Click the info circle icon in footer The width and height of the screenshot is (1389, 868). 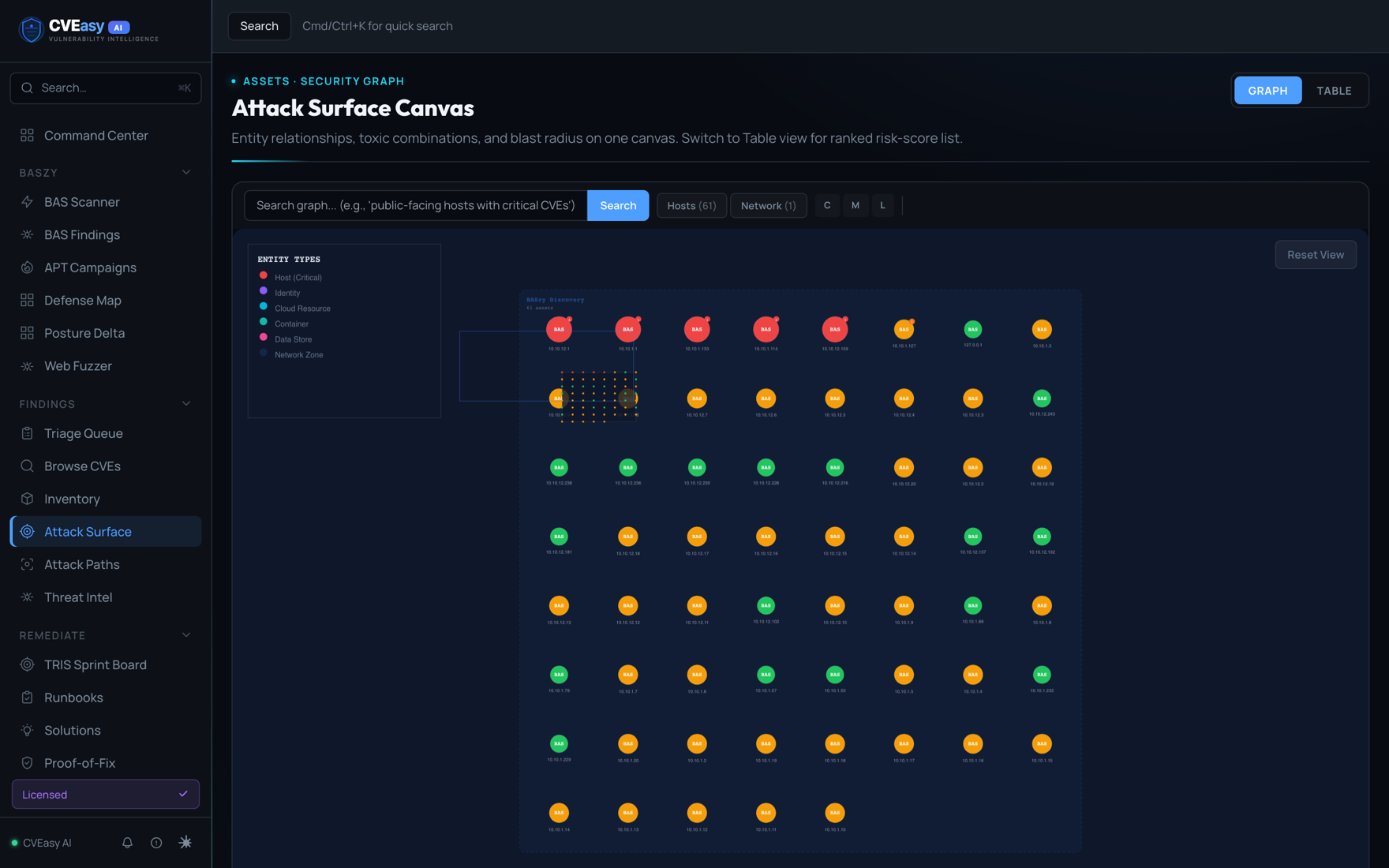click(156, 843)
